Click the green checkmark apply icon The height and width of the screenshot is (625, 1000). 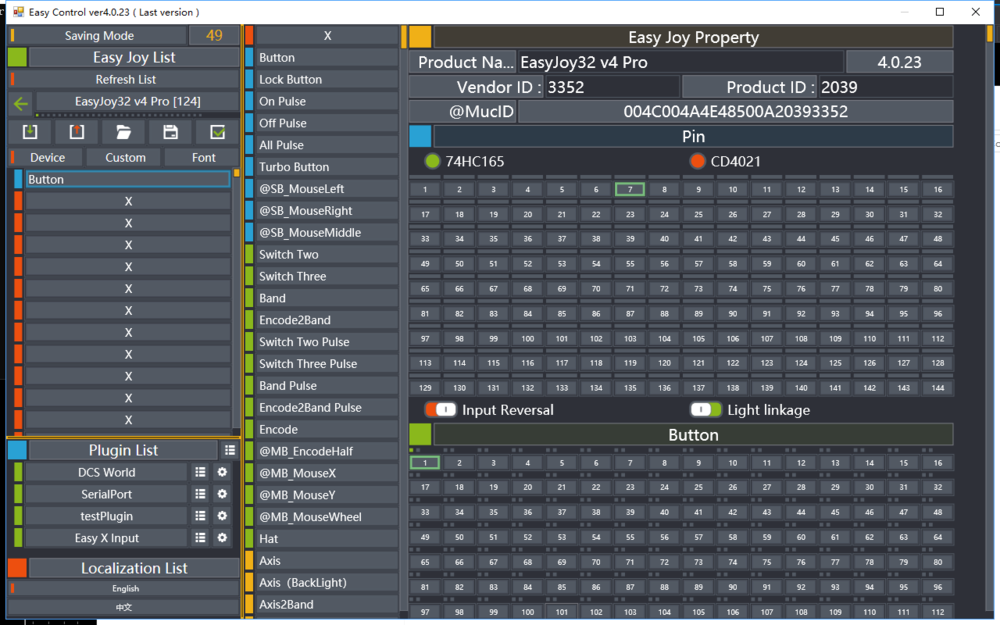pyautogui.click(x=217, y=132)
